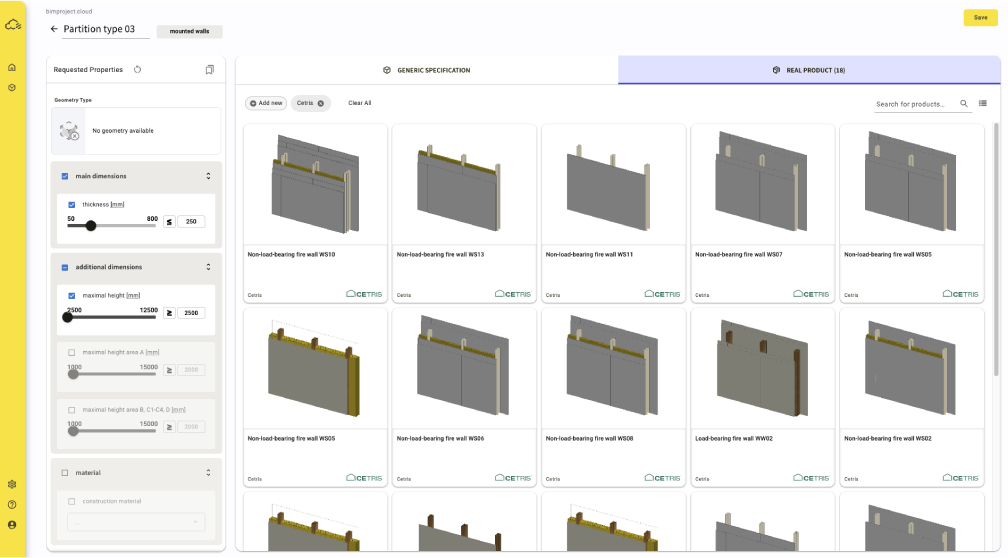Viewport: 1008px width, 558px height.
Task: Click the 'Geometry Type' label
Action: 73,100
